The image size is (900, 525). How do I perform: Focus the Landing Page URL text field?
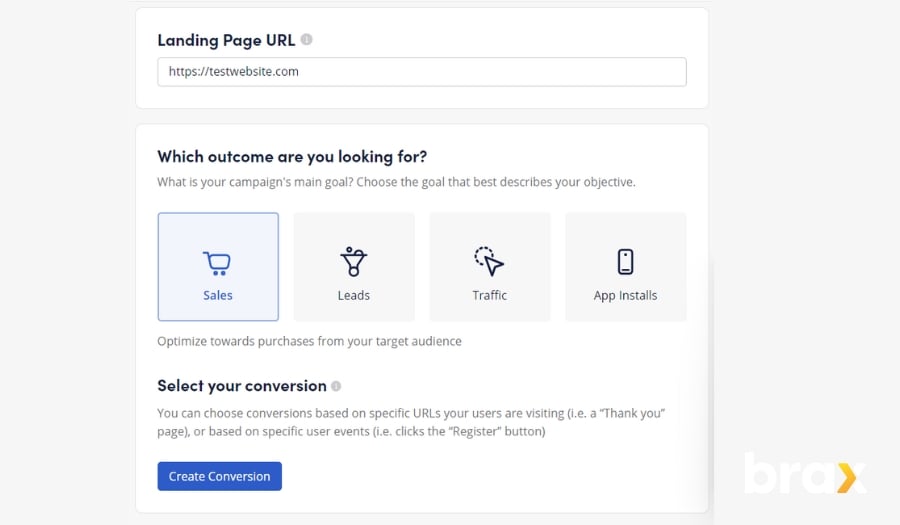[421, 72]
